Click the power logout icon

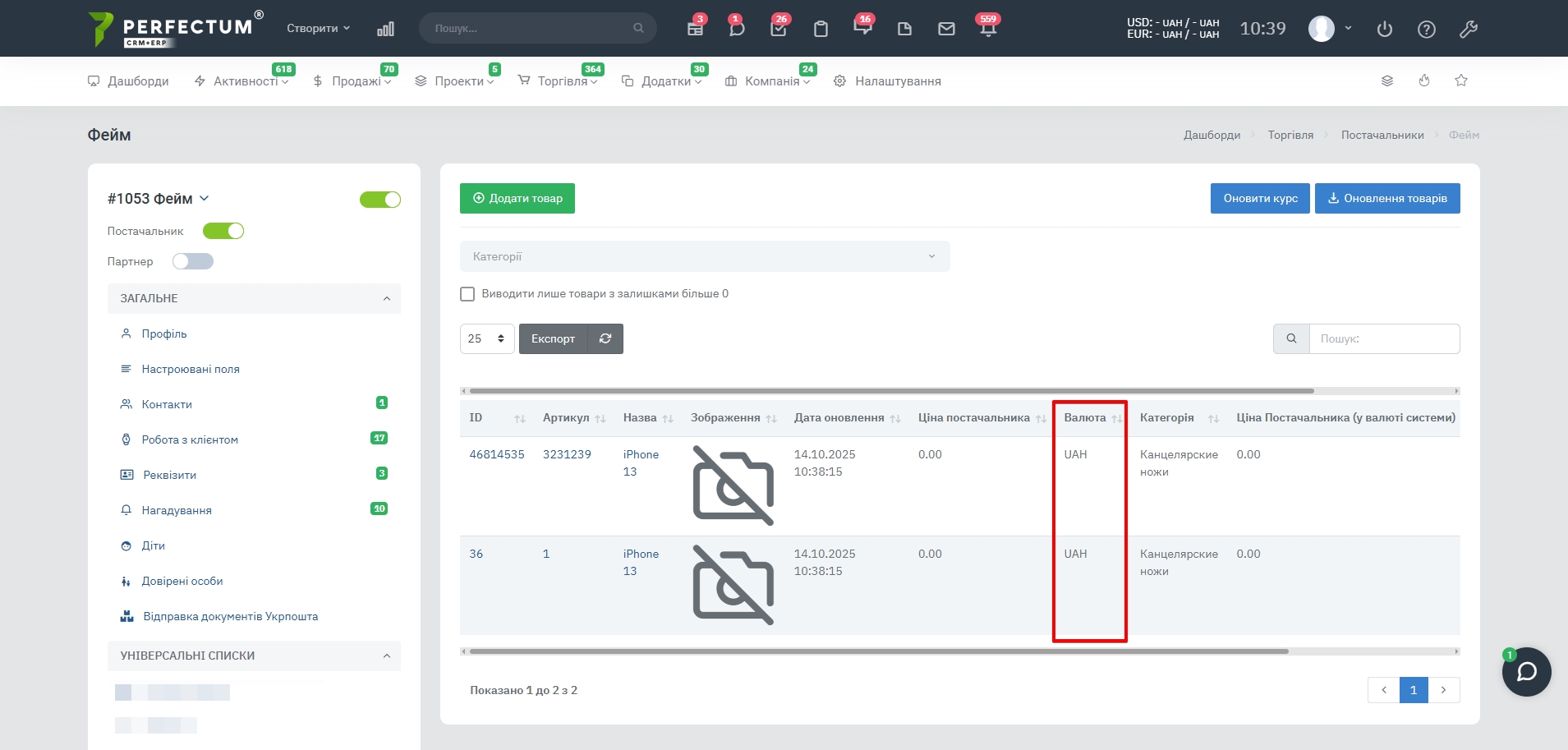coord(1384,30)
